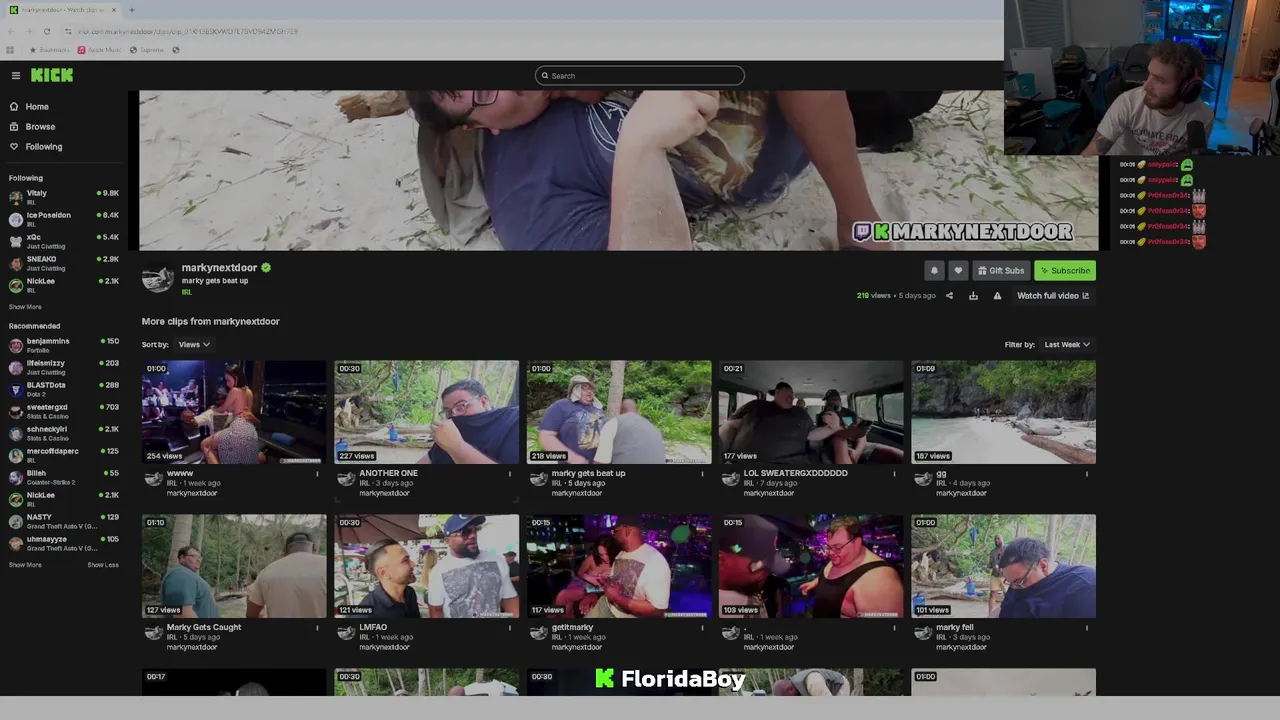Open a new browser tab
This screenshot has width=1280, height=720.
[x=132, y=10]
